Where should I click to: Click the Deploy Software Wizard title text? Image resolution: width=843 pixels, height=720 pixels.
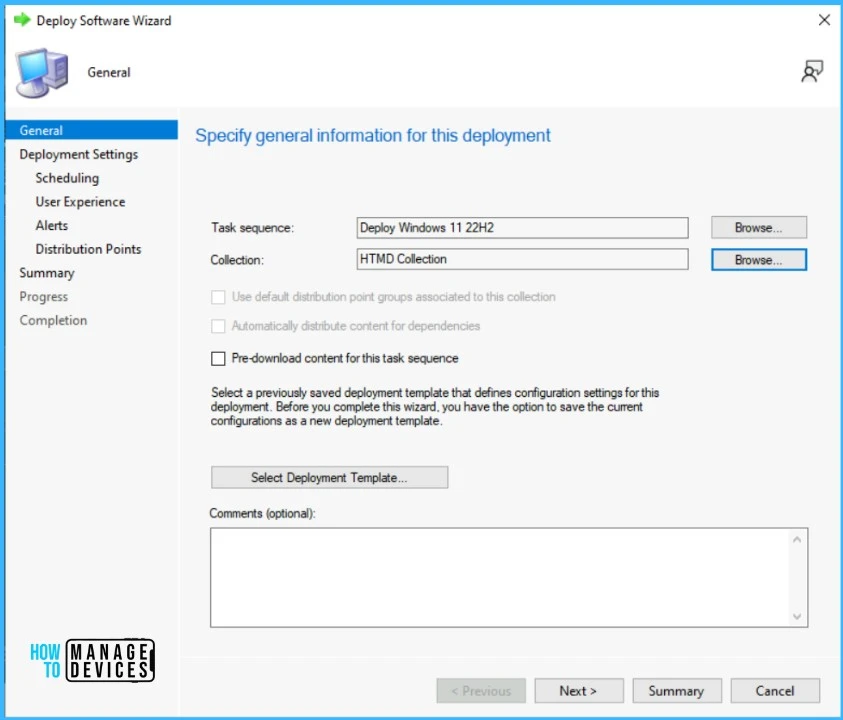point(104,21)
